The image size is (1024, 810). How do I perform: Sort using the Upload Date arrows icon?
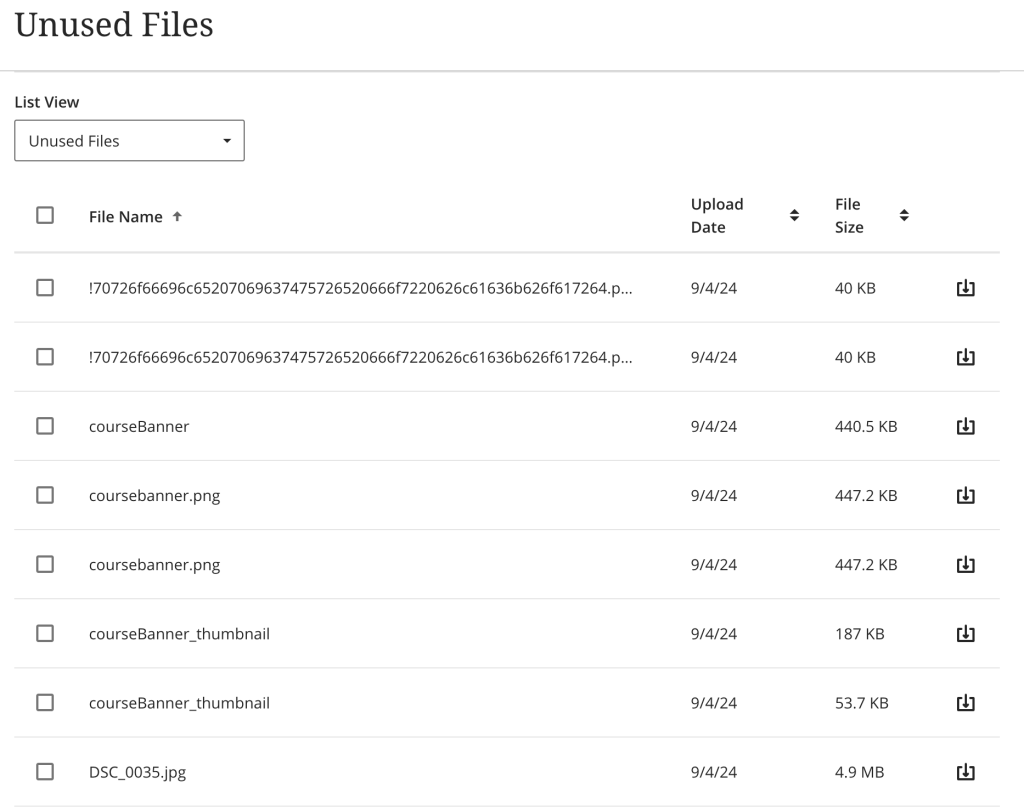click(794, 216)
